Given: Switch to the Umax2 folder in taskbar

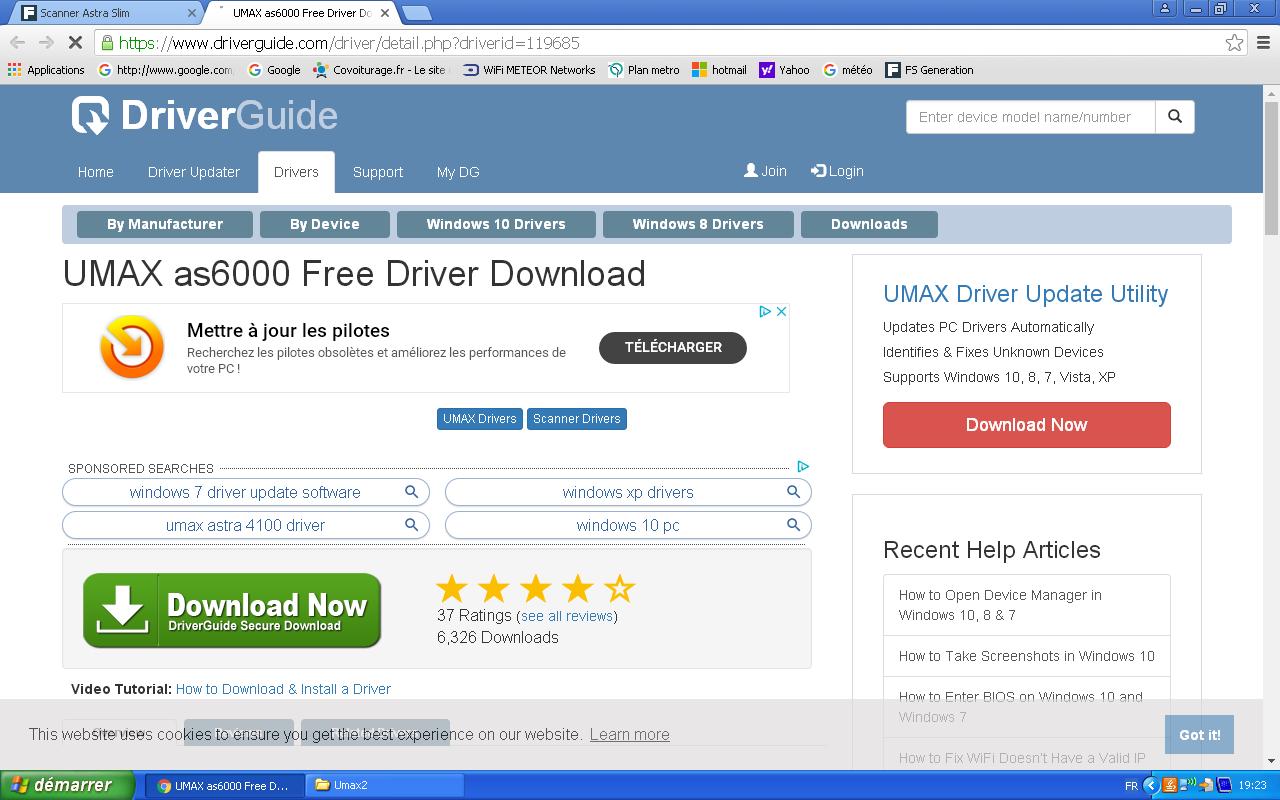Looking at the screenshot, I should click(386, 785).
